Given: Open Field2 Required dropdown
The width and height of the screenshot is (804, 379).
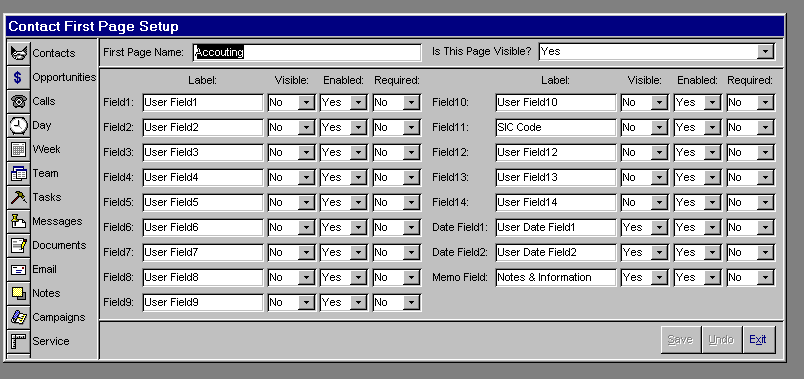Looking at the screenshot, I should (x=411, y=128).
